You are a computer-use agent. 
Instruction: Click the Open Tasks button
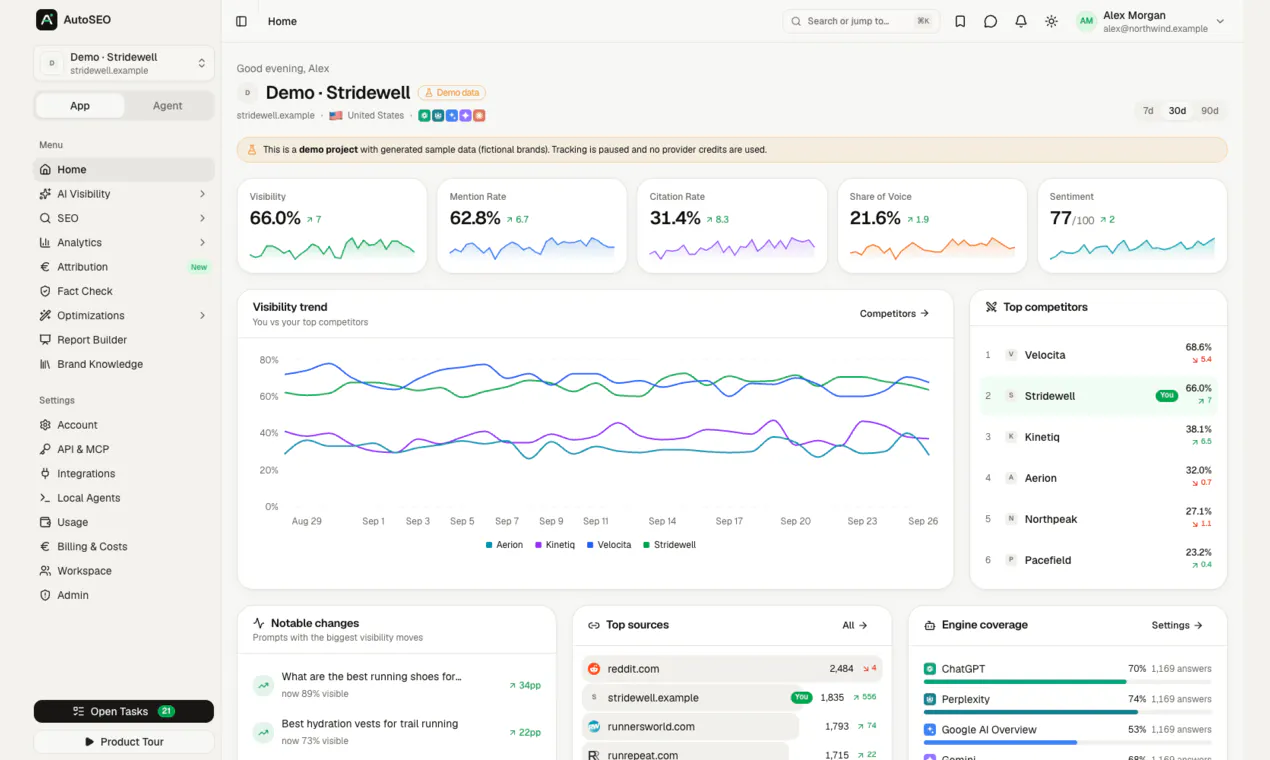click(124, 711)
